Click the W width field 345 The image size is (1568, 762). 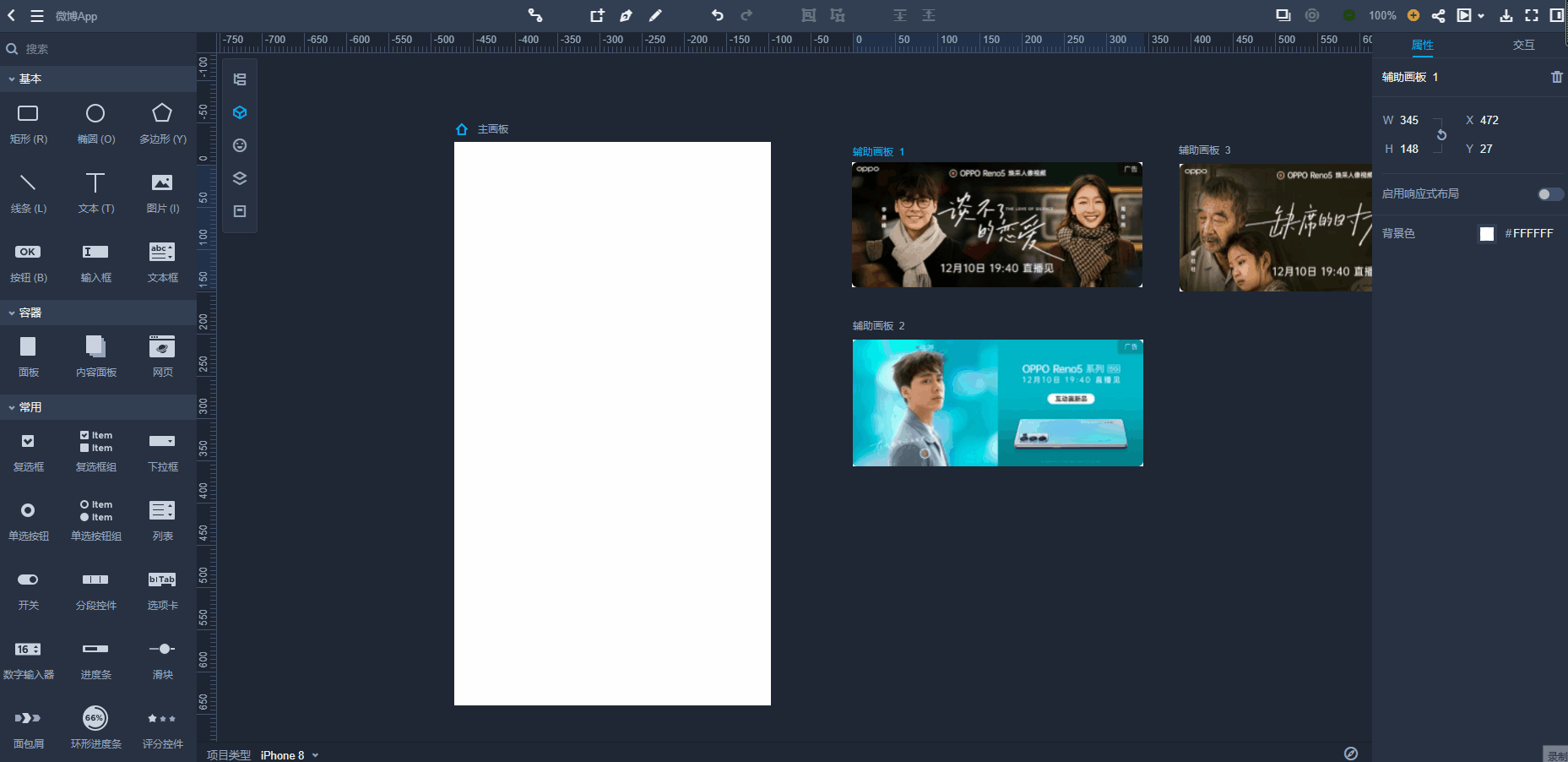pyautogui.click(x=1409, y=120)
